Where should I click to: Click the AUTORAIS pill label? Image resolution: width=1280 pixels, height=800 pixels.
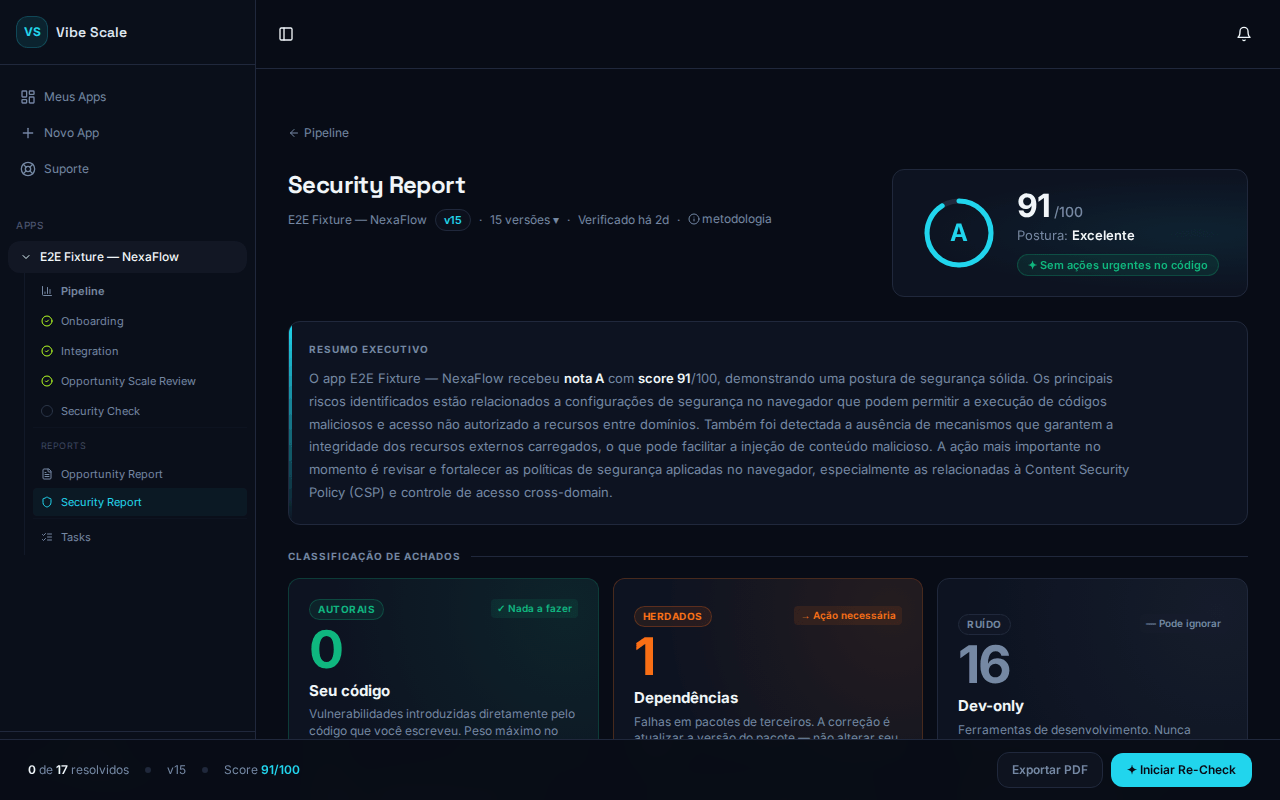point(346,609)
